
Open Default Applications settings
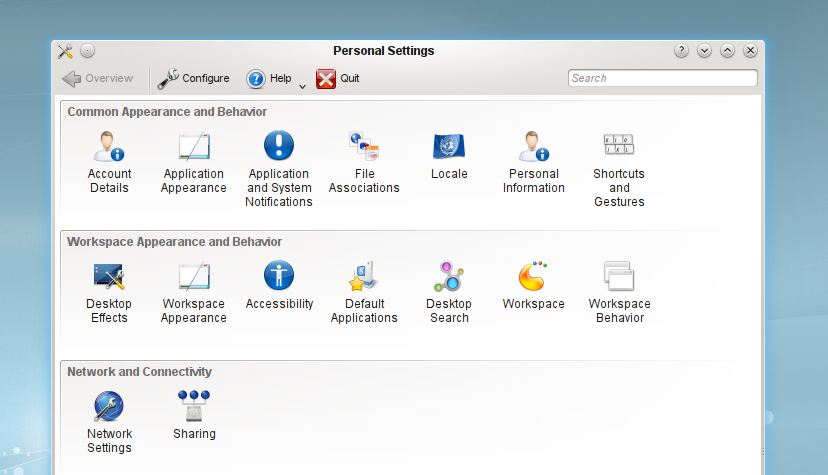click(x=364, y=292)
